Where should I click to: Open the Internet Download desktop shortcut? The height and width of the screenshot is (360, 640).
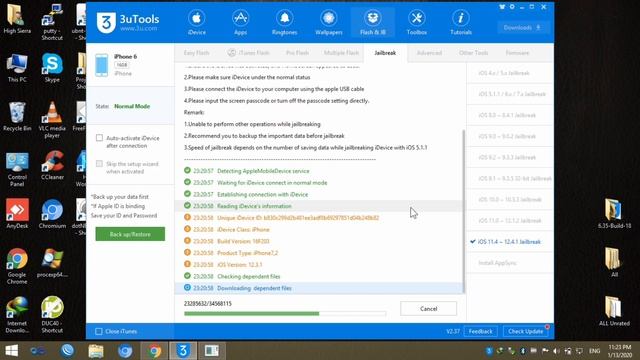[x=17, y=314]
